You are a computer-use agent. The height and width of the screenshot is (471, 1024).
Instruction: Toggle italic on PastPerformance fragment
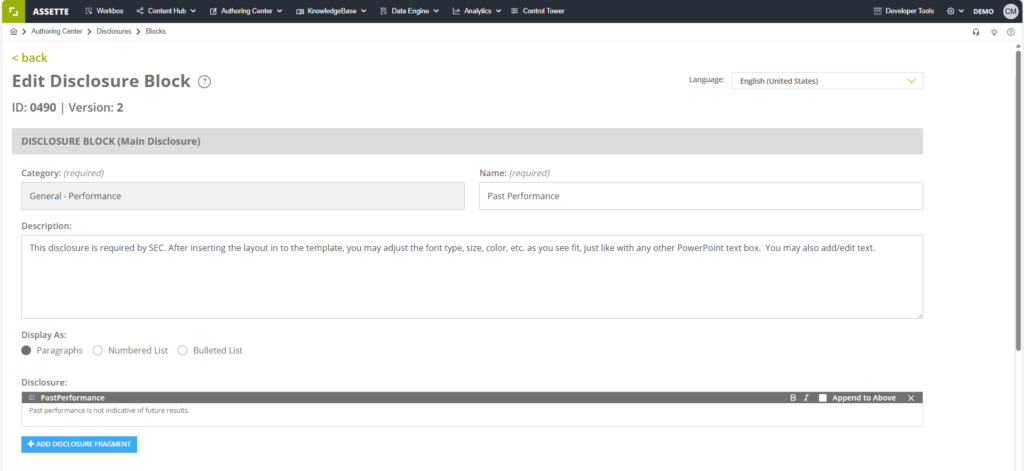pyautogui.click(x=806, y=398)
